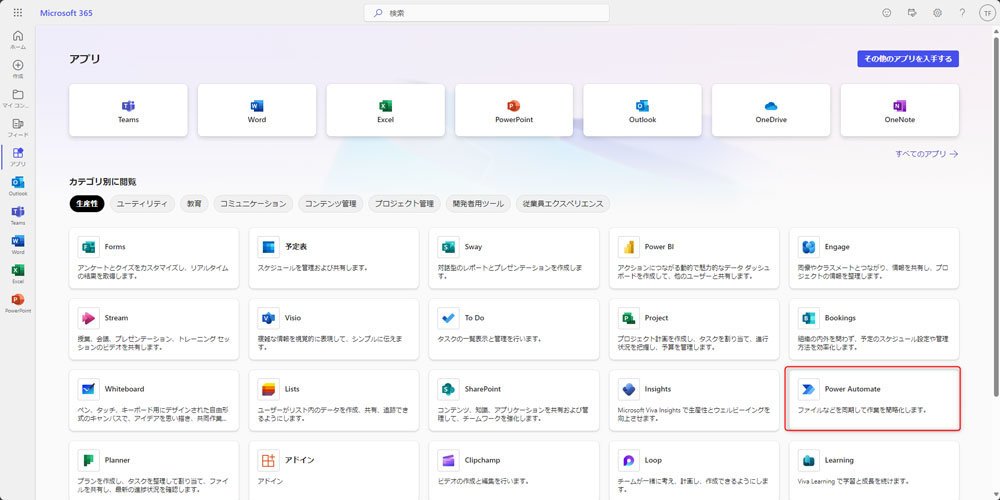Screen dimensions: 1000x500
Task: Open PowerPoint from the left sidebar
Action: click(18, 304)
